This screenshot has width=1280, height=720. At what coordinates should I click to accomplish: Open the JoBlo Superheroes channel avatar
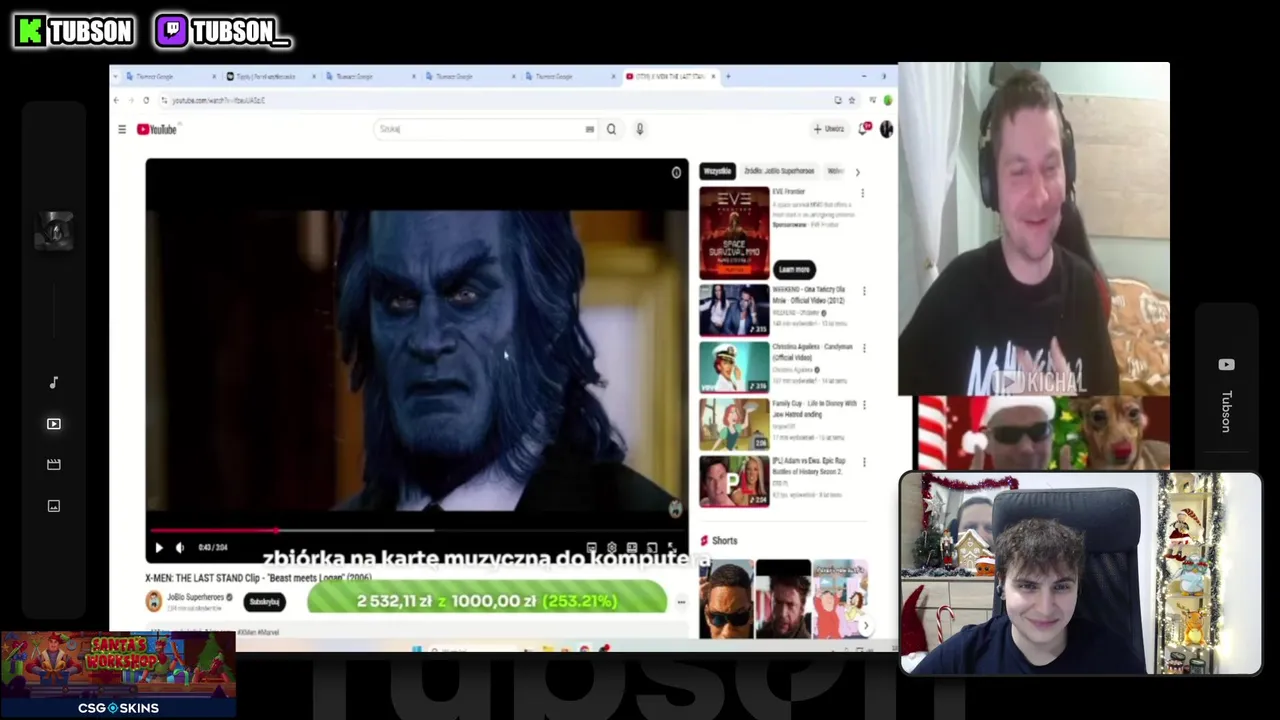[154, 601]
